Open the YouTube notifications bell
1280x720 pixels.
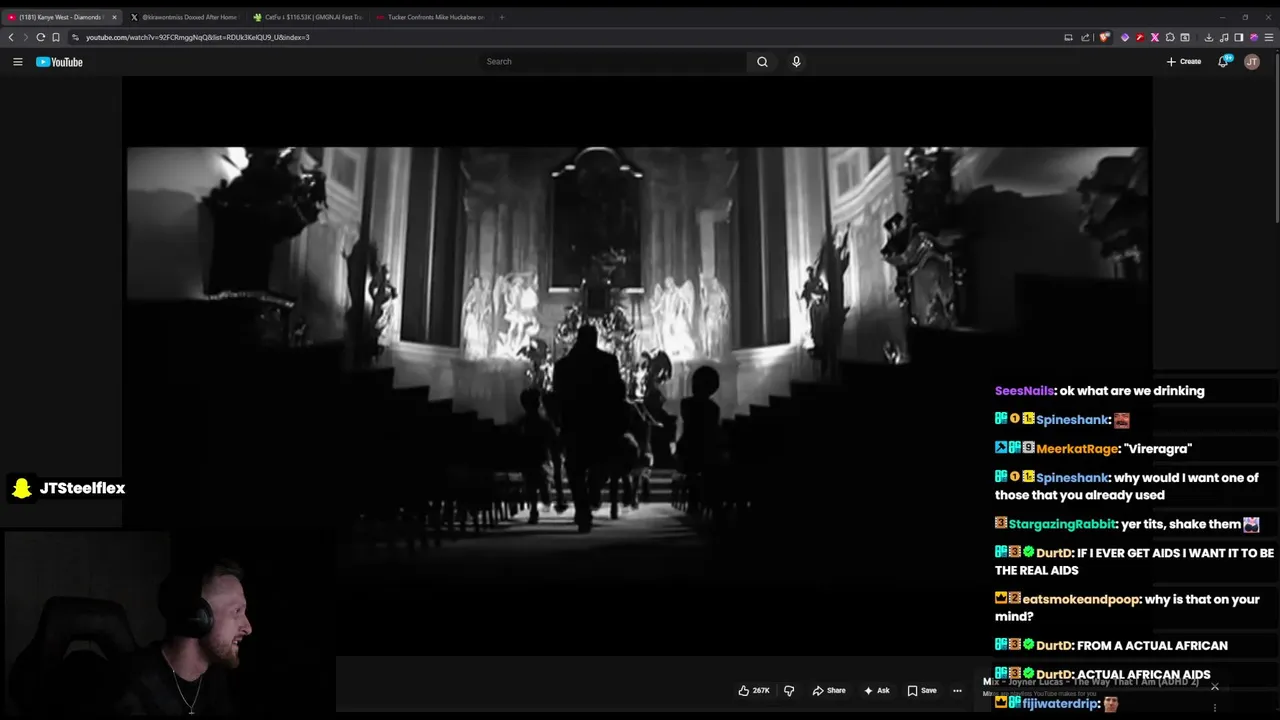coord(1223,62)
